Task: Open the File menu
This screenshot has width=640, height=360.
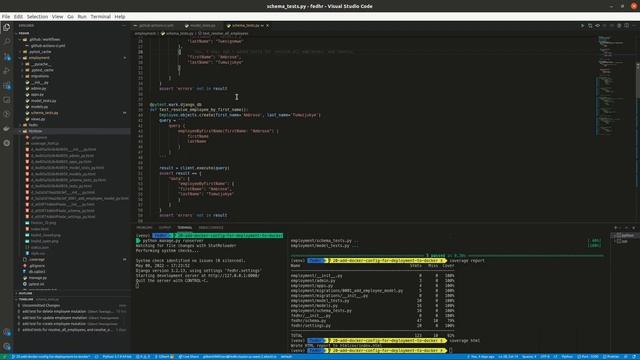Action: click(x=6, y=16)
